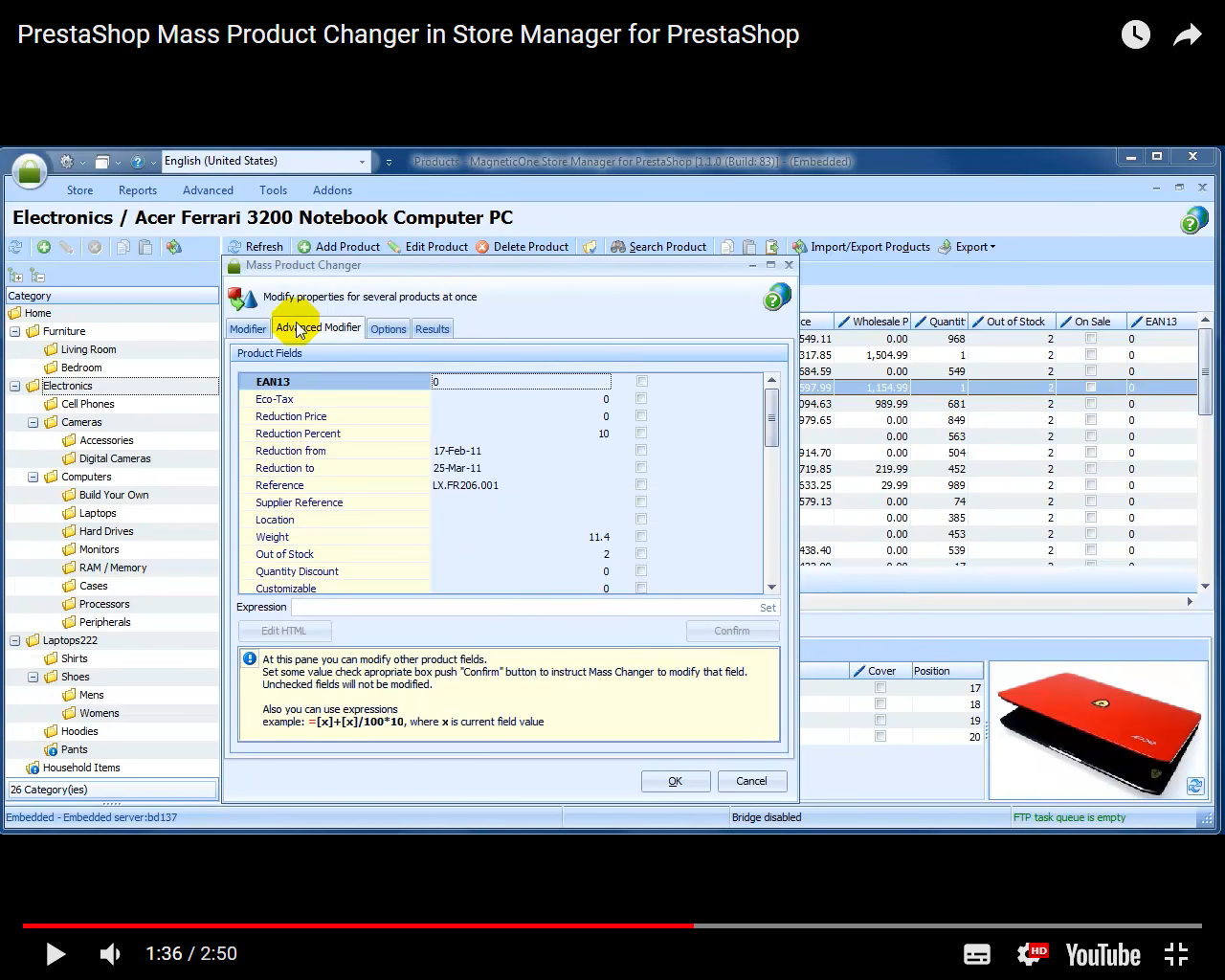Screen dimensions: 1225x980
Task: Click the collapse all categories tree icon
Action: [37, 276]
